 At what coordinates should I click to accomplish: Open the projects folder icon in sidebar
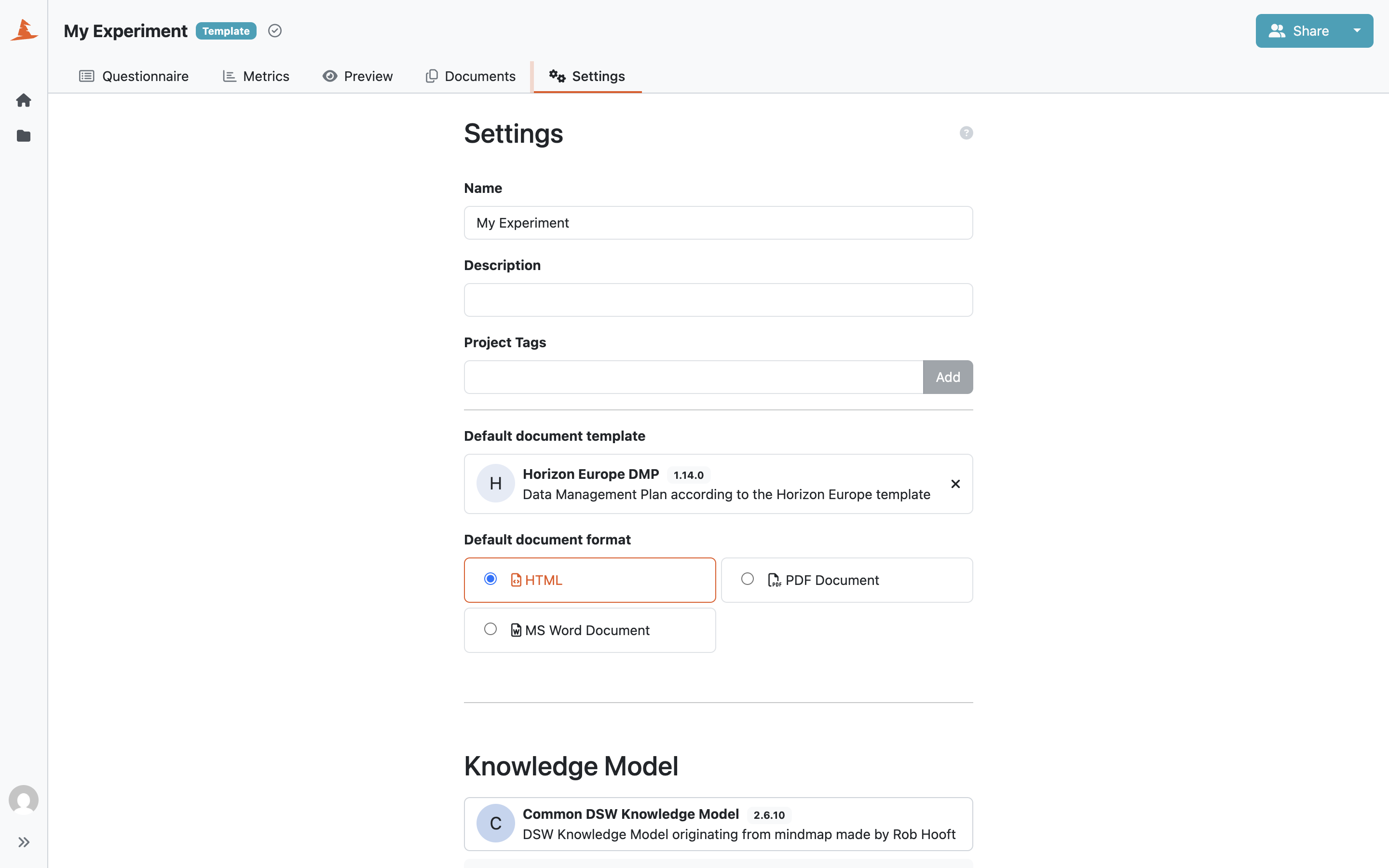click(x=24, y=136)
